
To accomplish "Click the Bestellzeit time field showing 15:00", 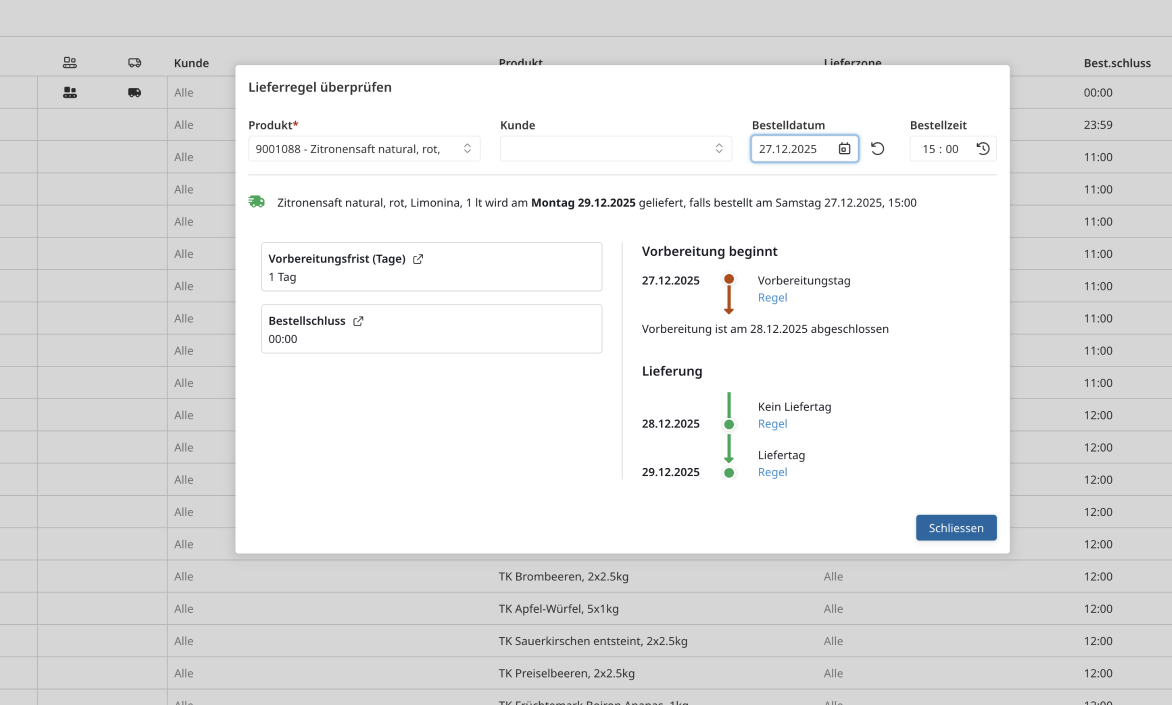I will click(x=940, y=149).
